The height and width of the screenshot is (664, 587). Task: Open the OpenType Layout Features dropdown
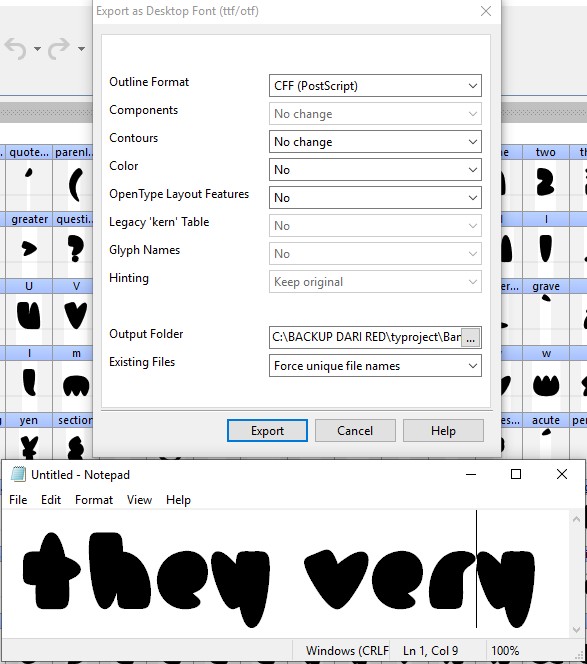coord(375,198)
